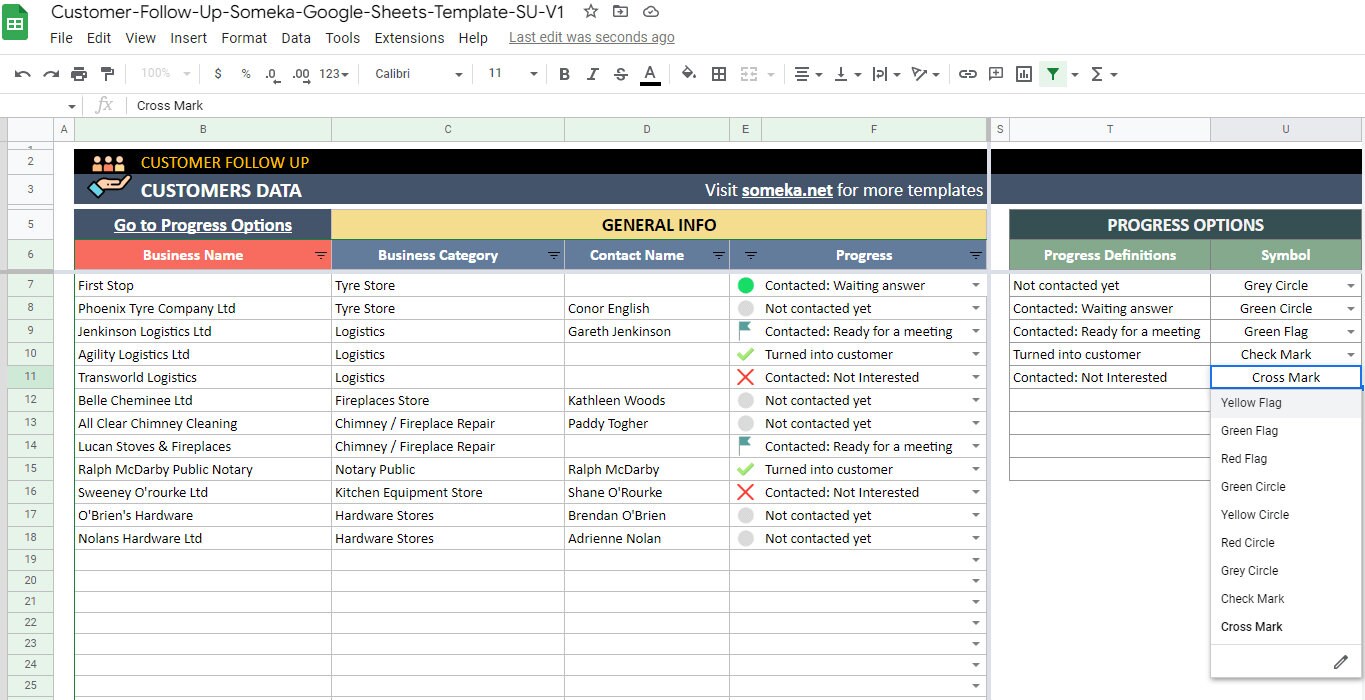Select Red Flag from the open symbol list

click(x=1244, y=458)
